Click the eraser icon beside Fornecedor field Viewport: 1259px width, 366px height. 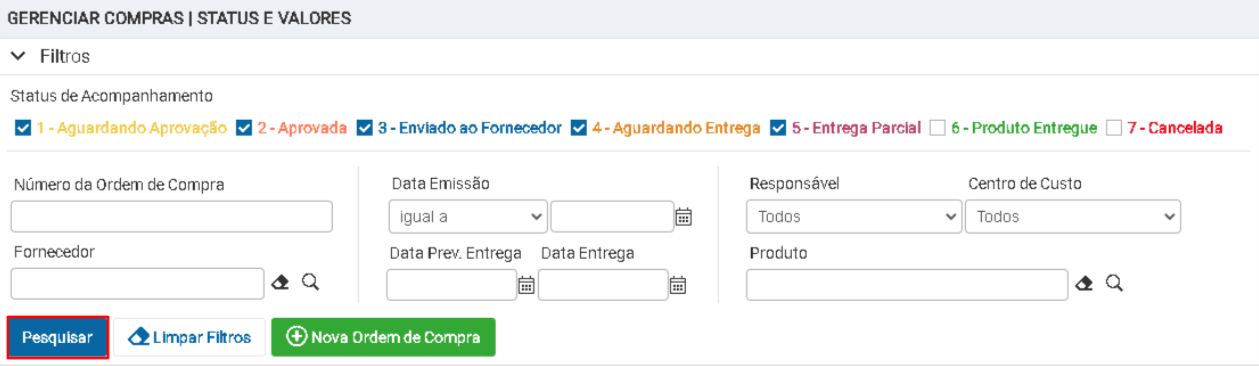point(282,284)
